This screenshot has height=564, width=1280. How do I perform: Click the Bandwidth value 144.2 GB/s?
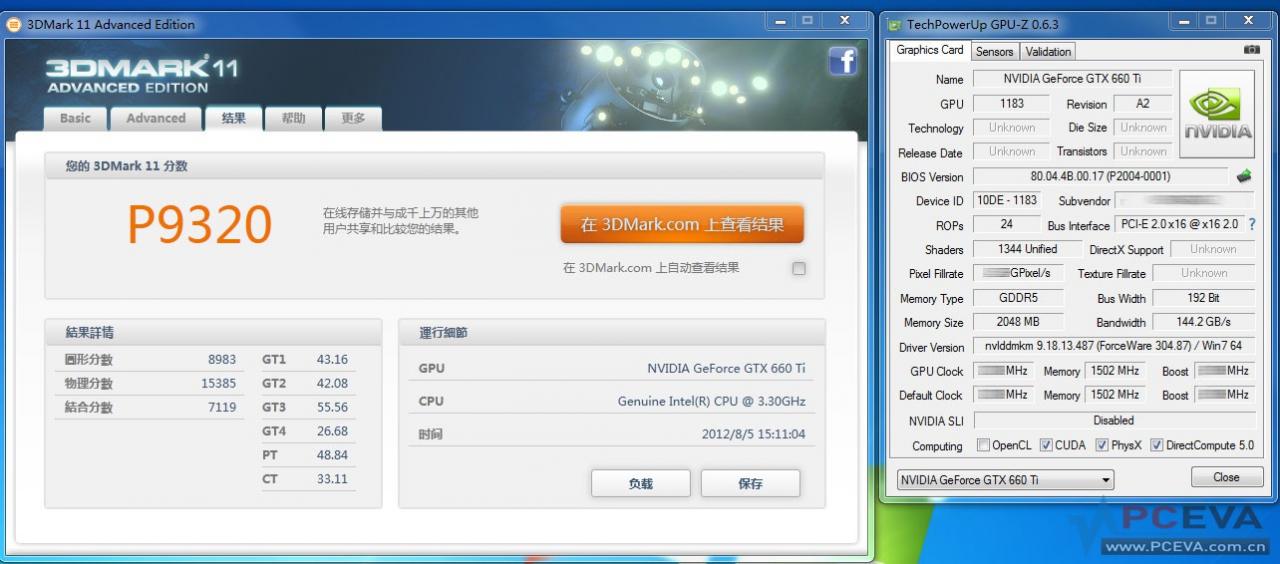pyautogui.click(x=1203, y=322)
